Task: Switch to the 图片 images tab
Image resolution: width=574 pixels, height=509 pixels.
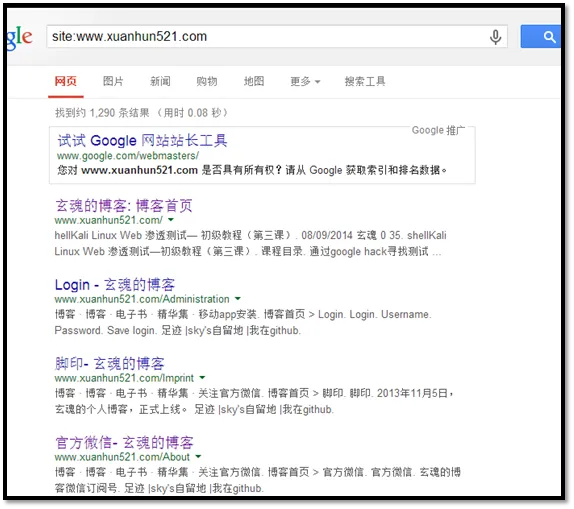Action: (113, 81)
